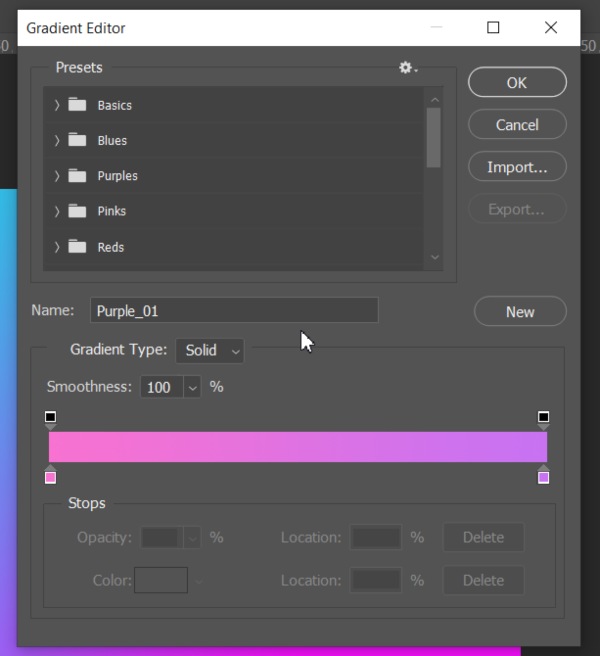Image resolution: width=600 pixels, height=656 pixels.
Task: Select the Blues folder icon
Action: [77, 140]
